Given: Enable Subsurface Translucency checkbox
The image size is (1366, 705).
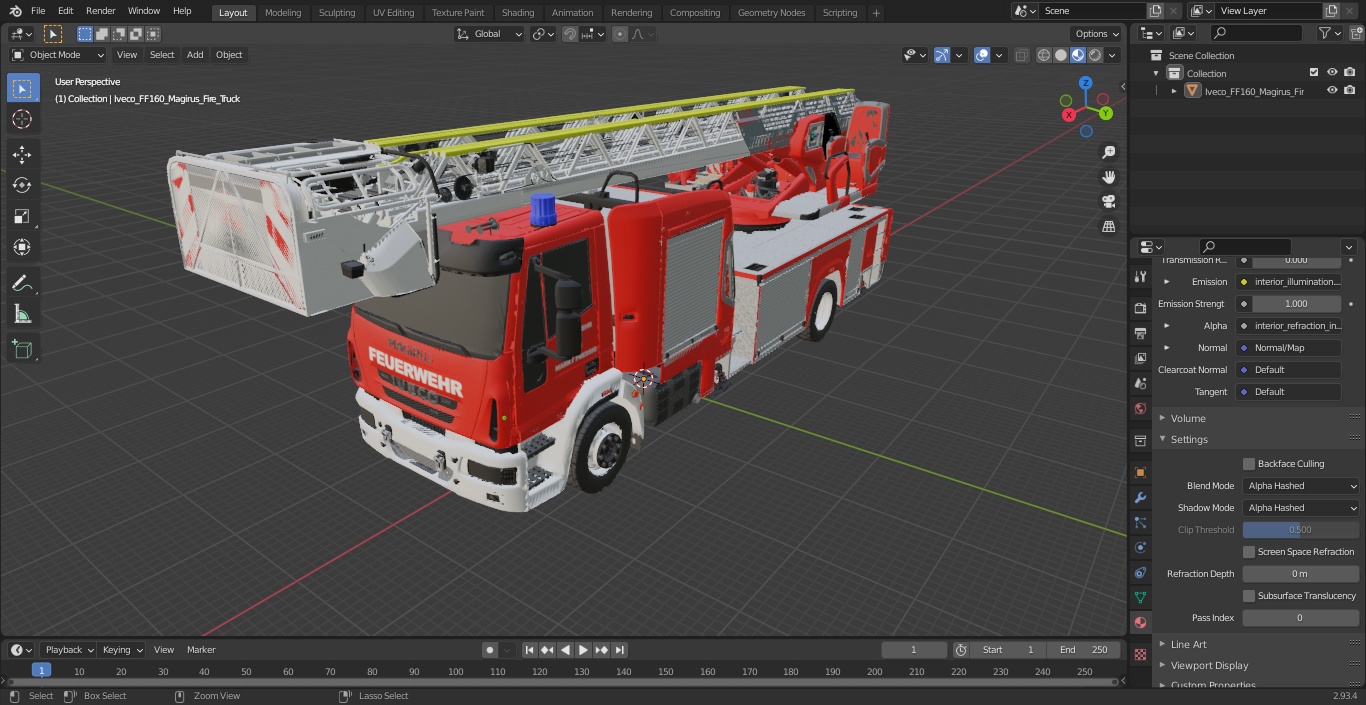Looking at the screenshot, I should click(1249, 596).
